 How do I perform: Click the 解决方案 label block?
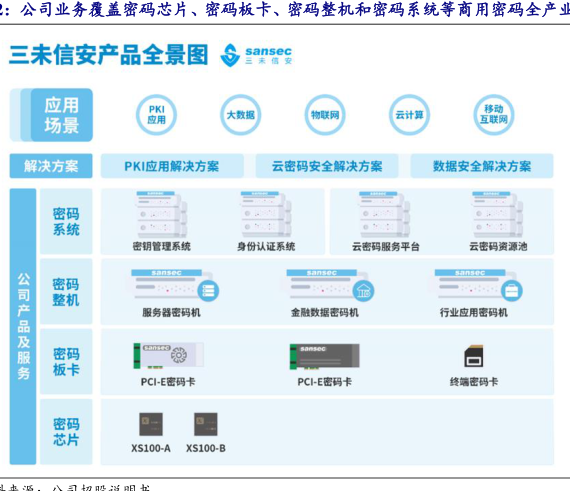click(x=51, y=166)
